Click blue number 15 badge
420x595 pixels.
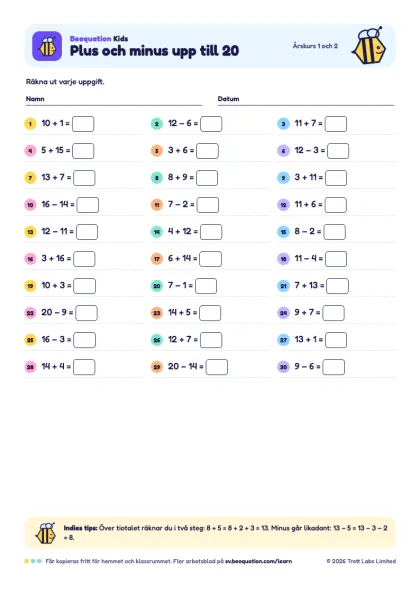283,231
